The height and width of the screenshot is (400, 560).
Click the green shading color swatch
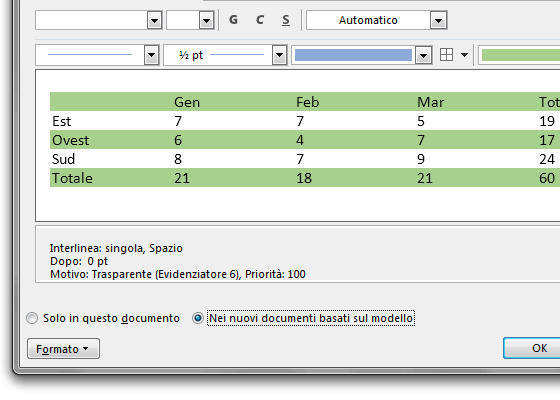[x=521, y=55]
